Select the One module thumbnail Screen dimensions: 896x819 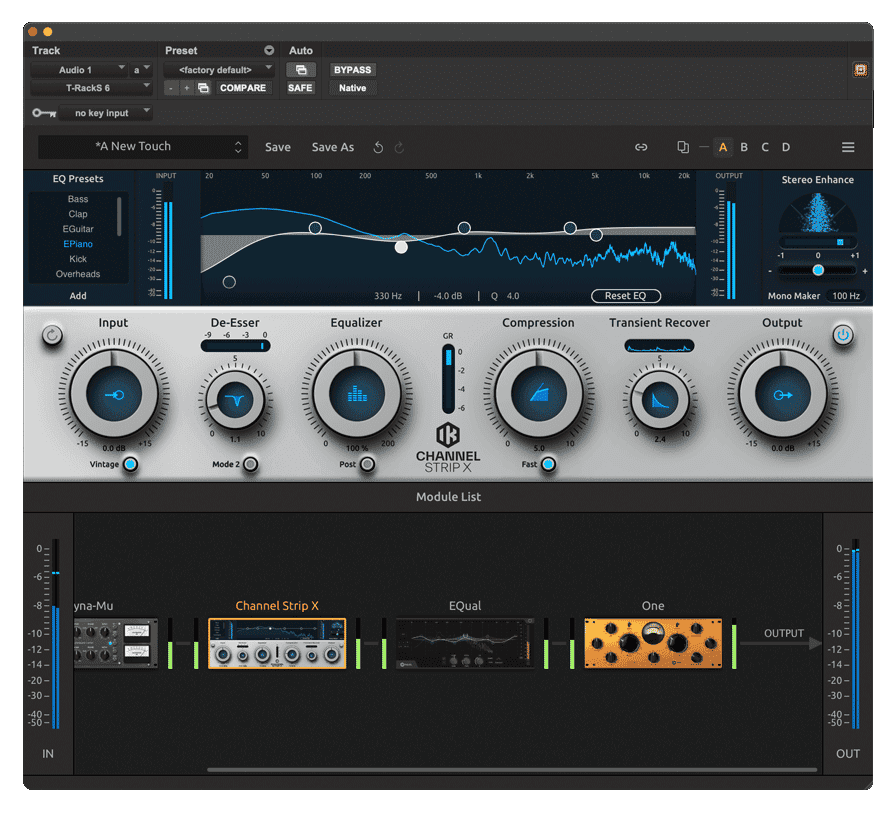pos(653,642)
